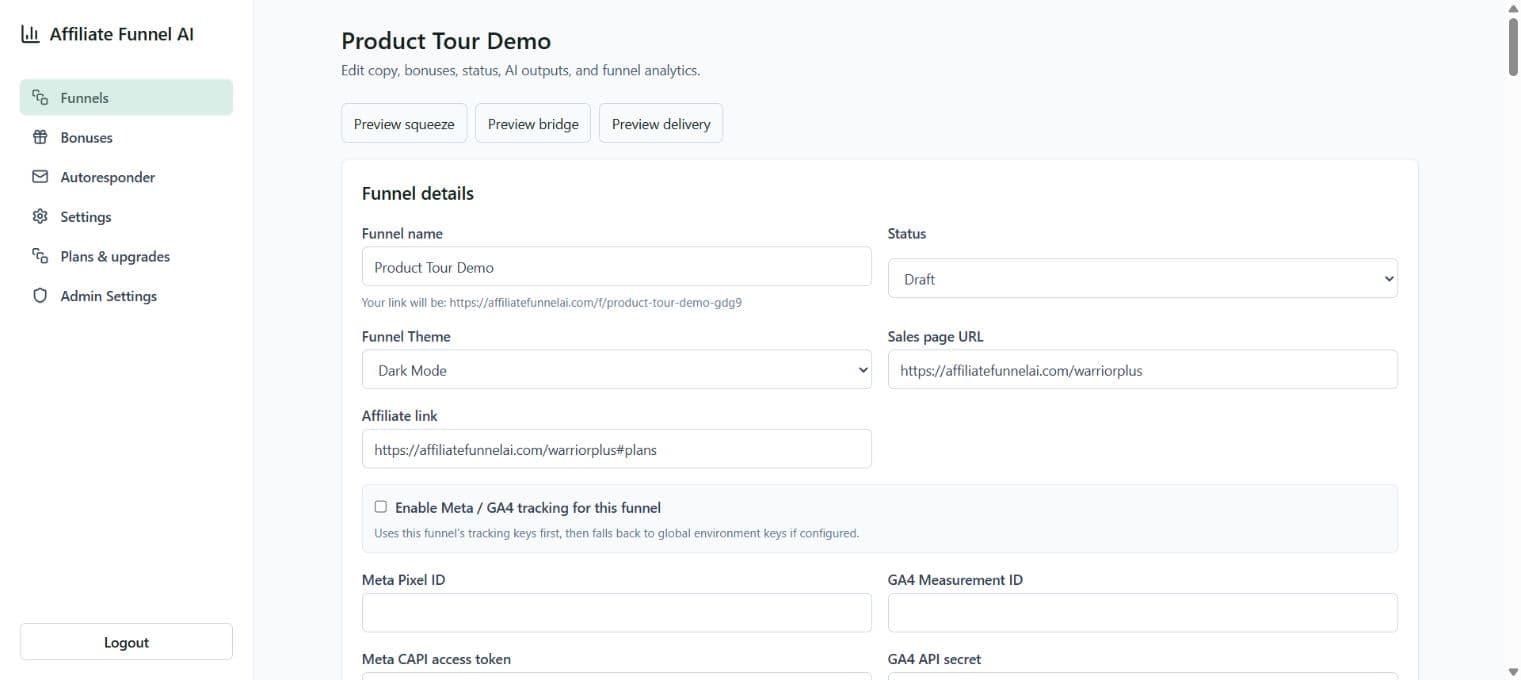Click the scrollbar down arrow
The height and width of the screenshot is (680, 1521).
tap(1513, 672)
